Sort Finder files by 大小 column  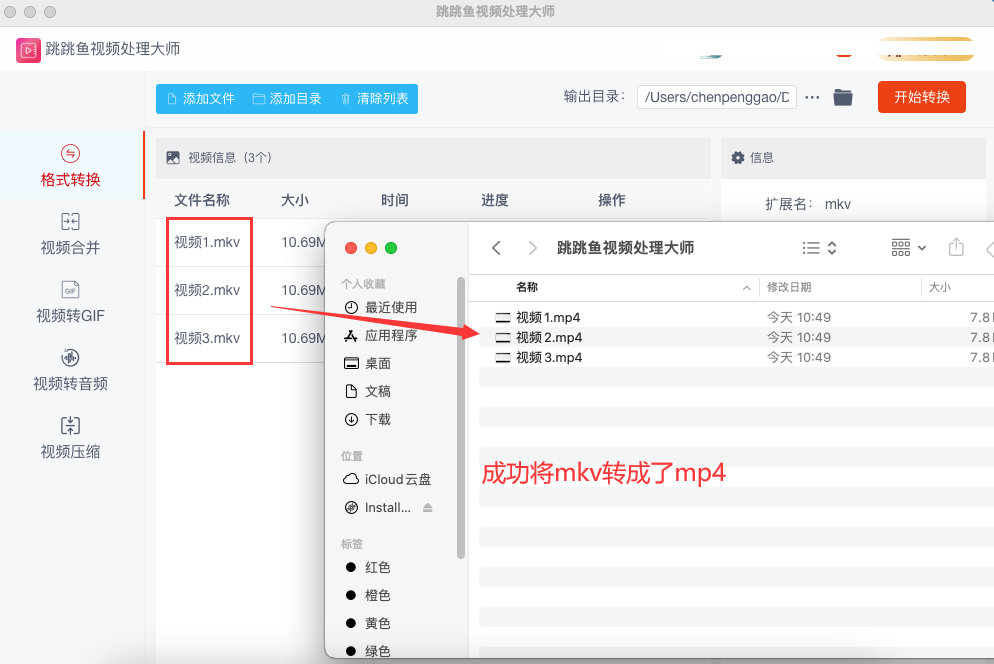pyautogui.click(x=939, y=287)
